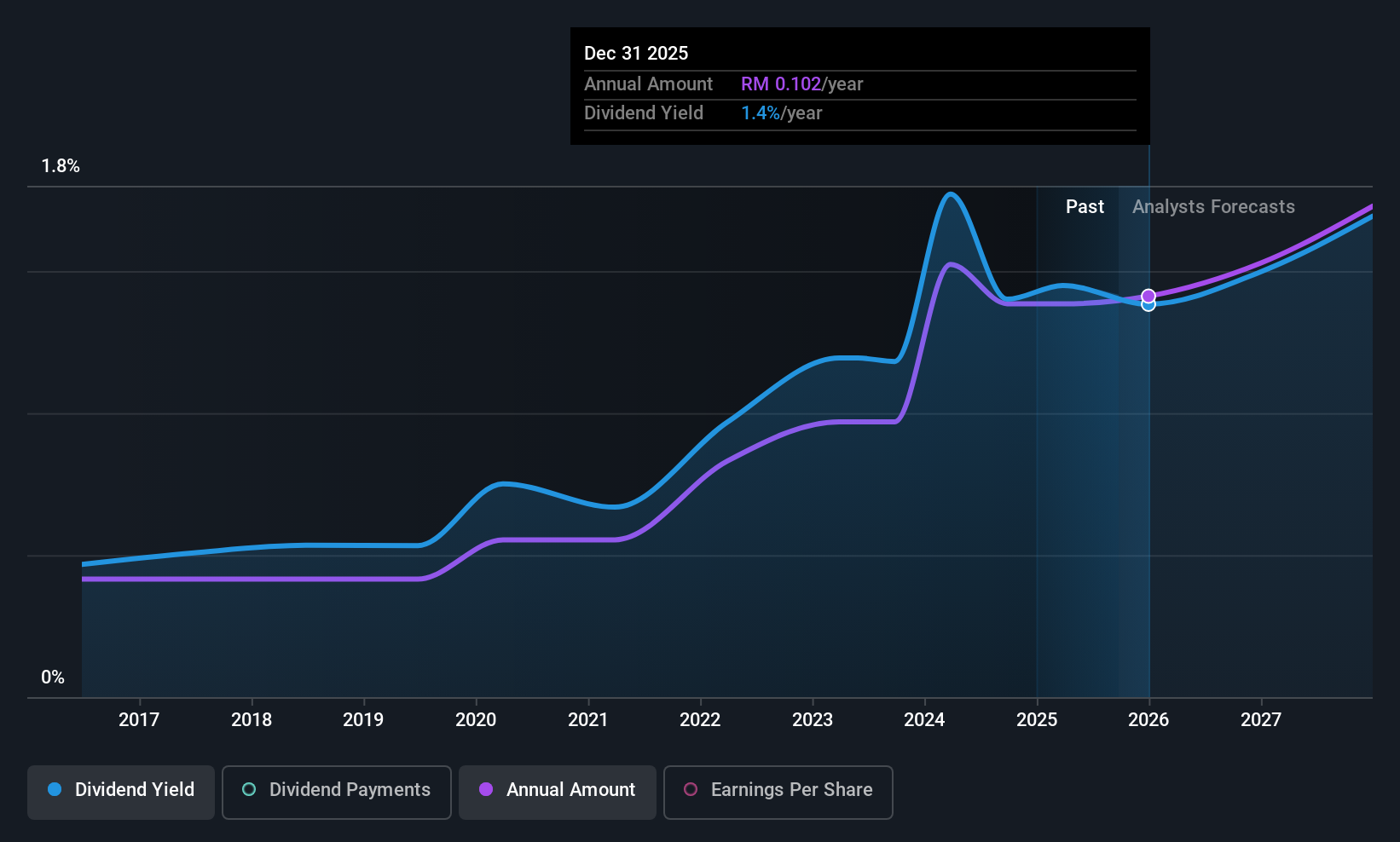Click the 2024 label on the x-axis
Screen dimensions: 1400x842
point(924,719)
